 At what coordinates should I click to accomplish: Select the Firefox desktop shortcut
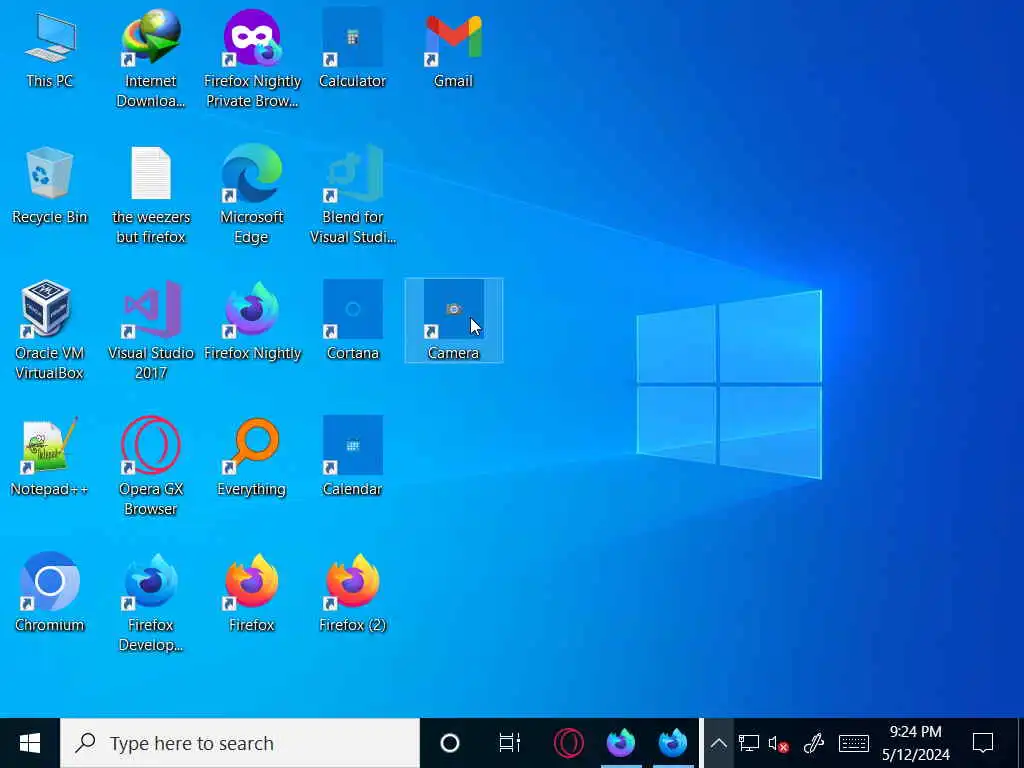click(x=252, y=593)
